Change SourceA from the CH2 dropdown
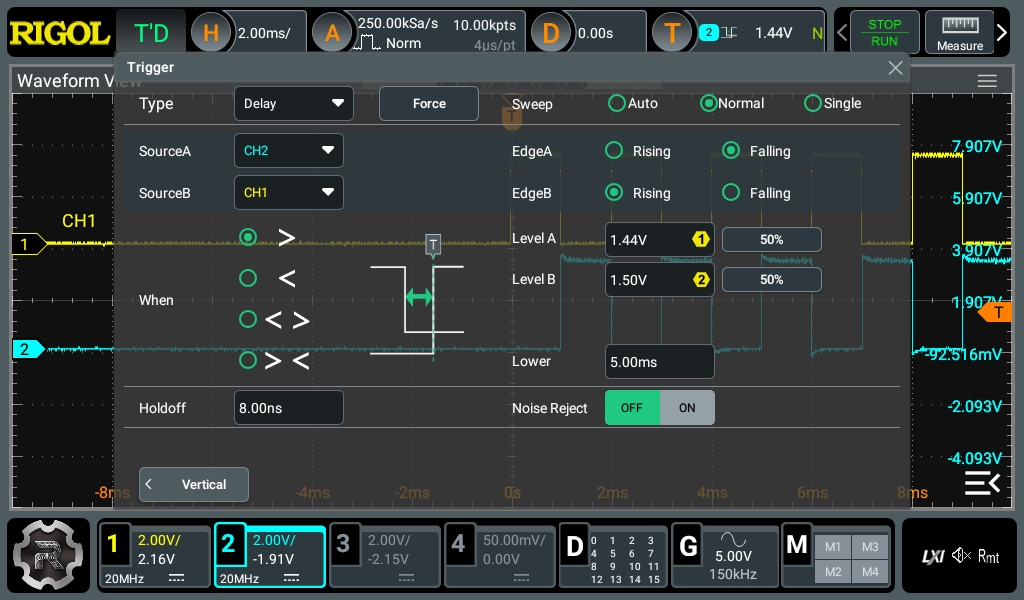This screenshot has width=1024, height=600. [288, 150]
